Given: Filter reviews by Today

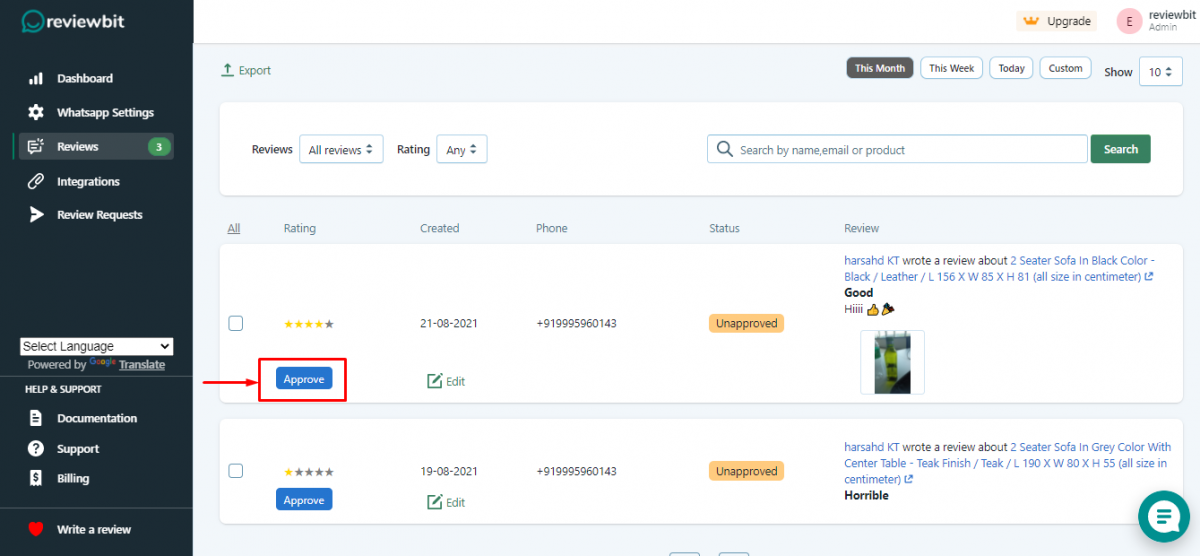Looking at the screenshot, I should pyautogui.click(x=1011, y=68).
